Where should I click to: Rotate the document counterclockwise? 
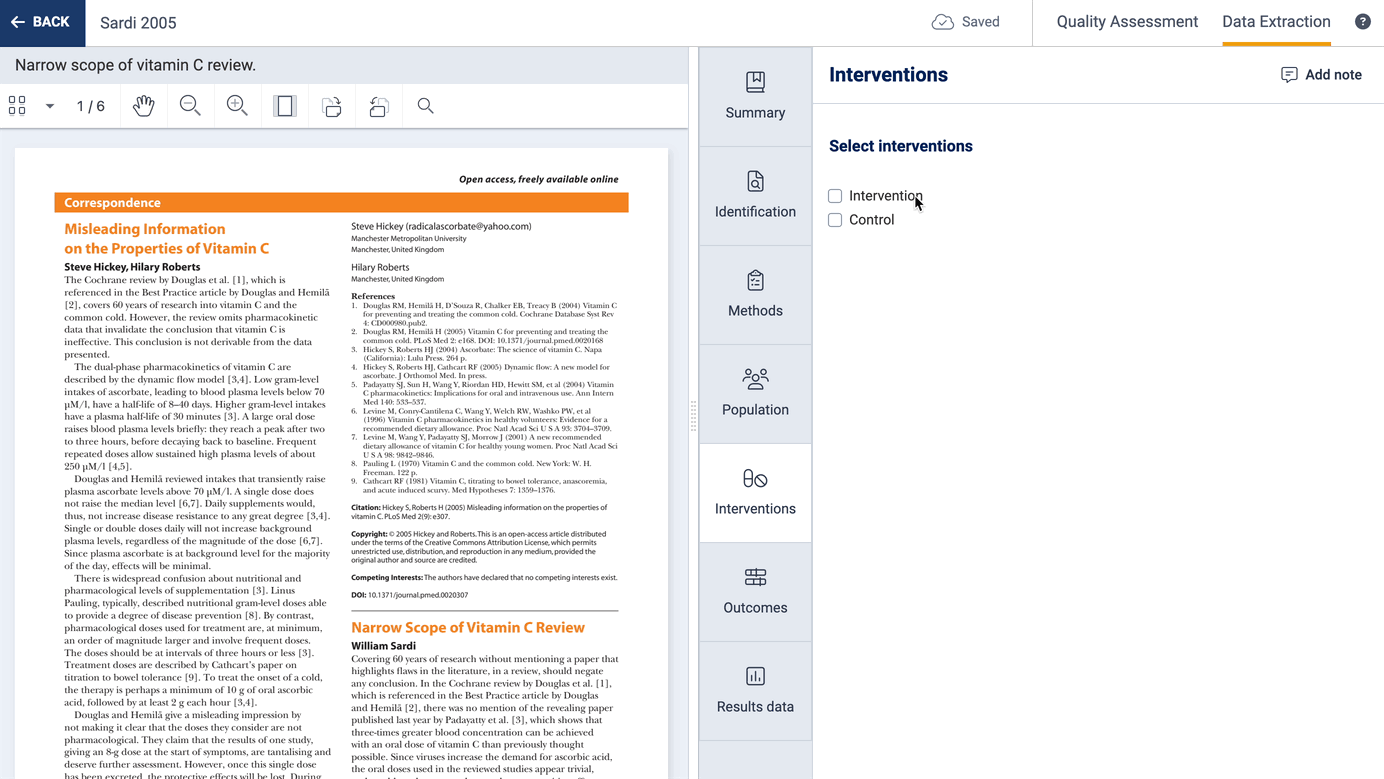tap(379, 106)
